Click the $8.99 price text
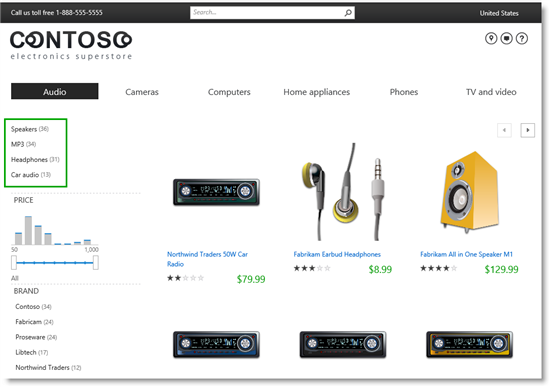Screen dimensions: 550x387 [x=380, y=269]
